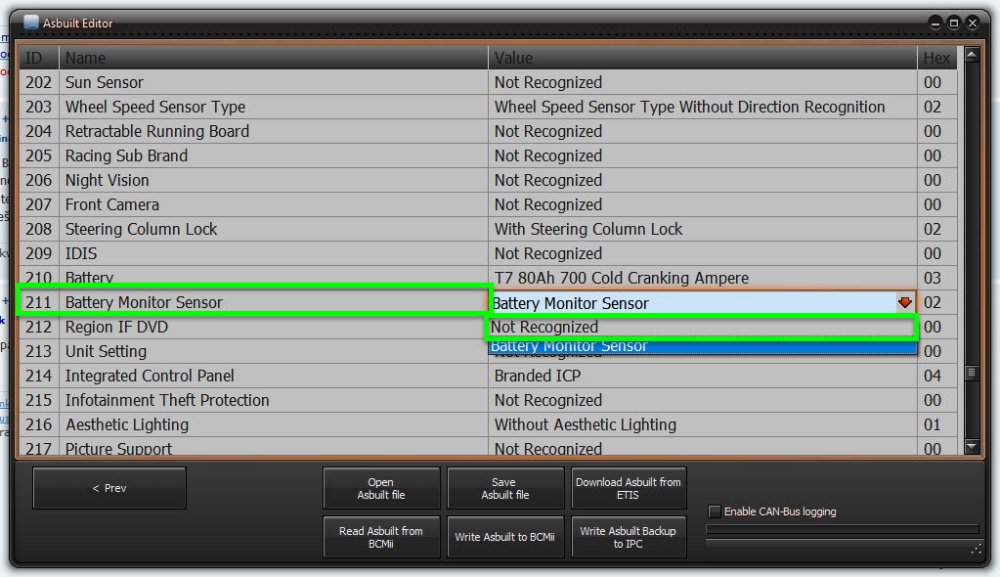Click Save Asbuilt file button
The height and width of the screenshot is (577, 1000).
tap(505, 488)
